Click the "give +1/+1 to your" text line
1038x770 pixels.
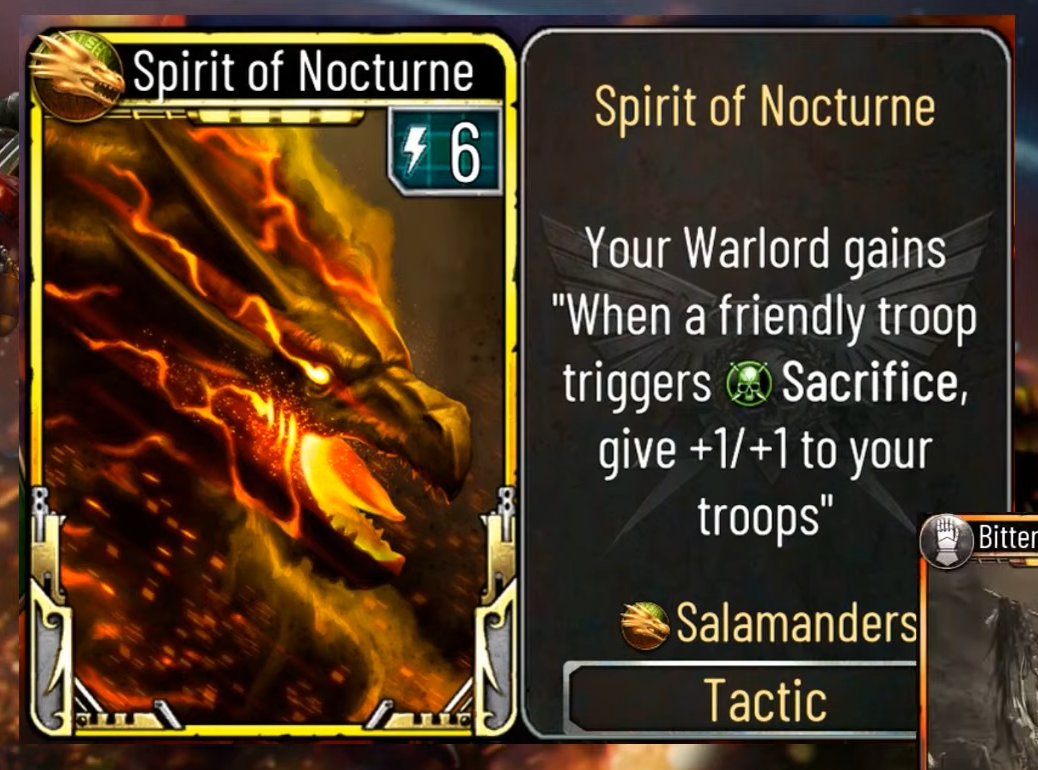[765, 451]
